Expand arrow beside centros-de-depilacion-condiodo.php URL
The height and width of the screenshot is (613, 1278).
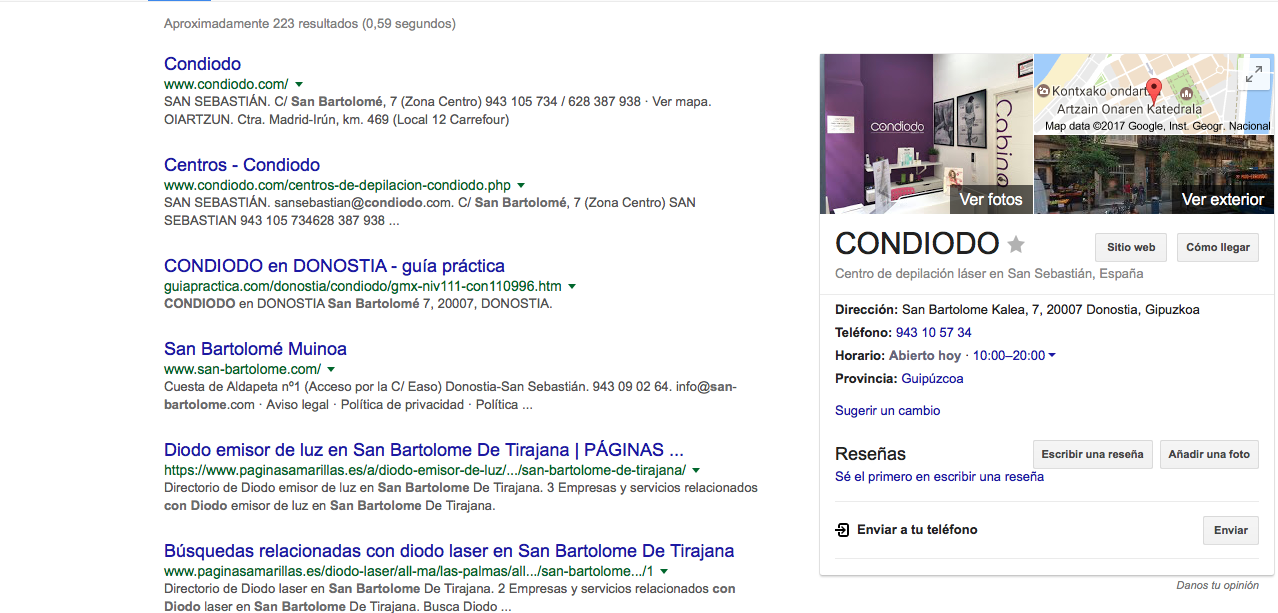521,186
